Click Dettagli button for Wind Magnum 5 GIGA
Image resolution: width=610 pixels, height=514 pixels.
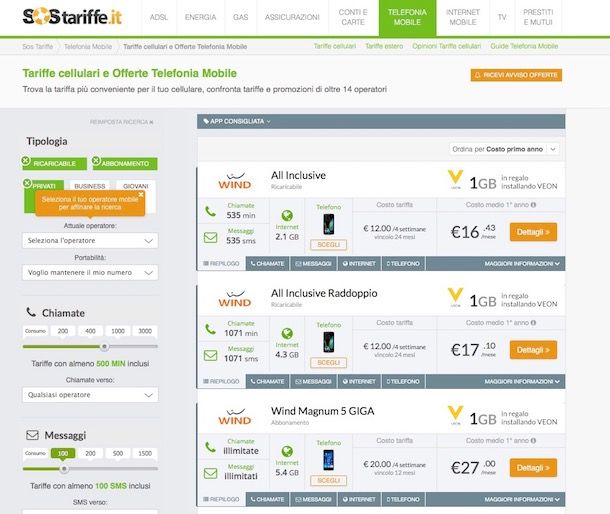(x=533, y=468)
